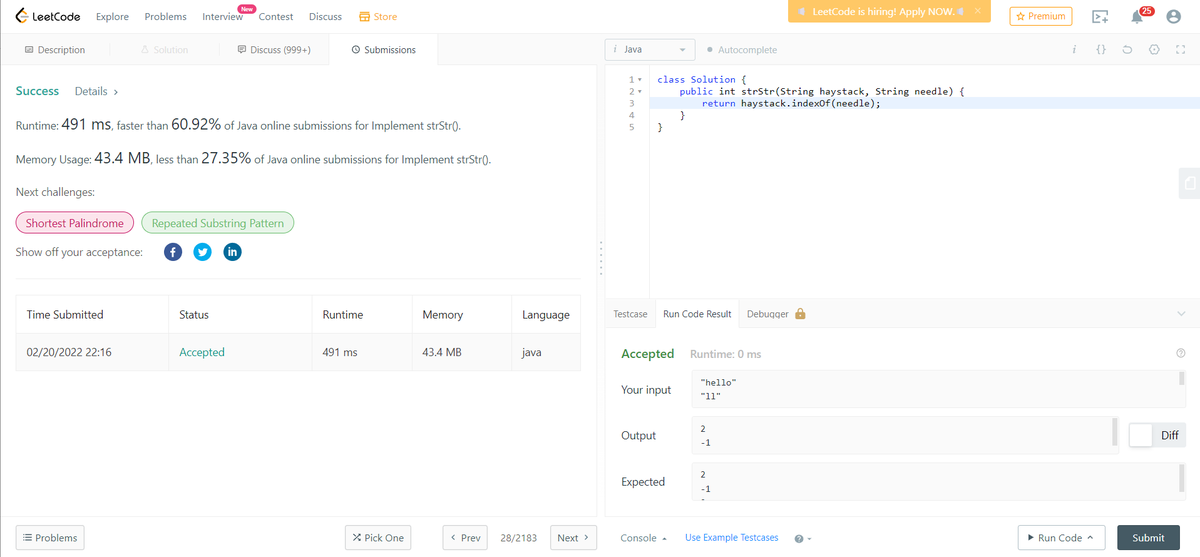Click inside the Output box
The width and height of the screenshot is (1200, 557).
click(904, 435)
